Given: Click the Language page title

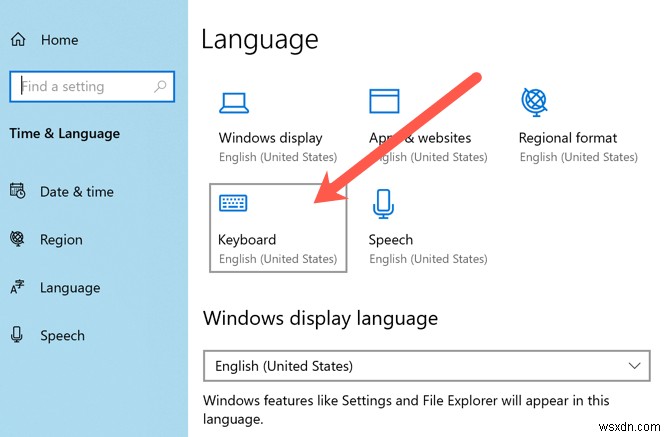Looking at the screenshot, I should pos(260,40).
